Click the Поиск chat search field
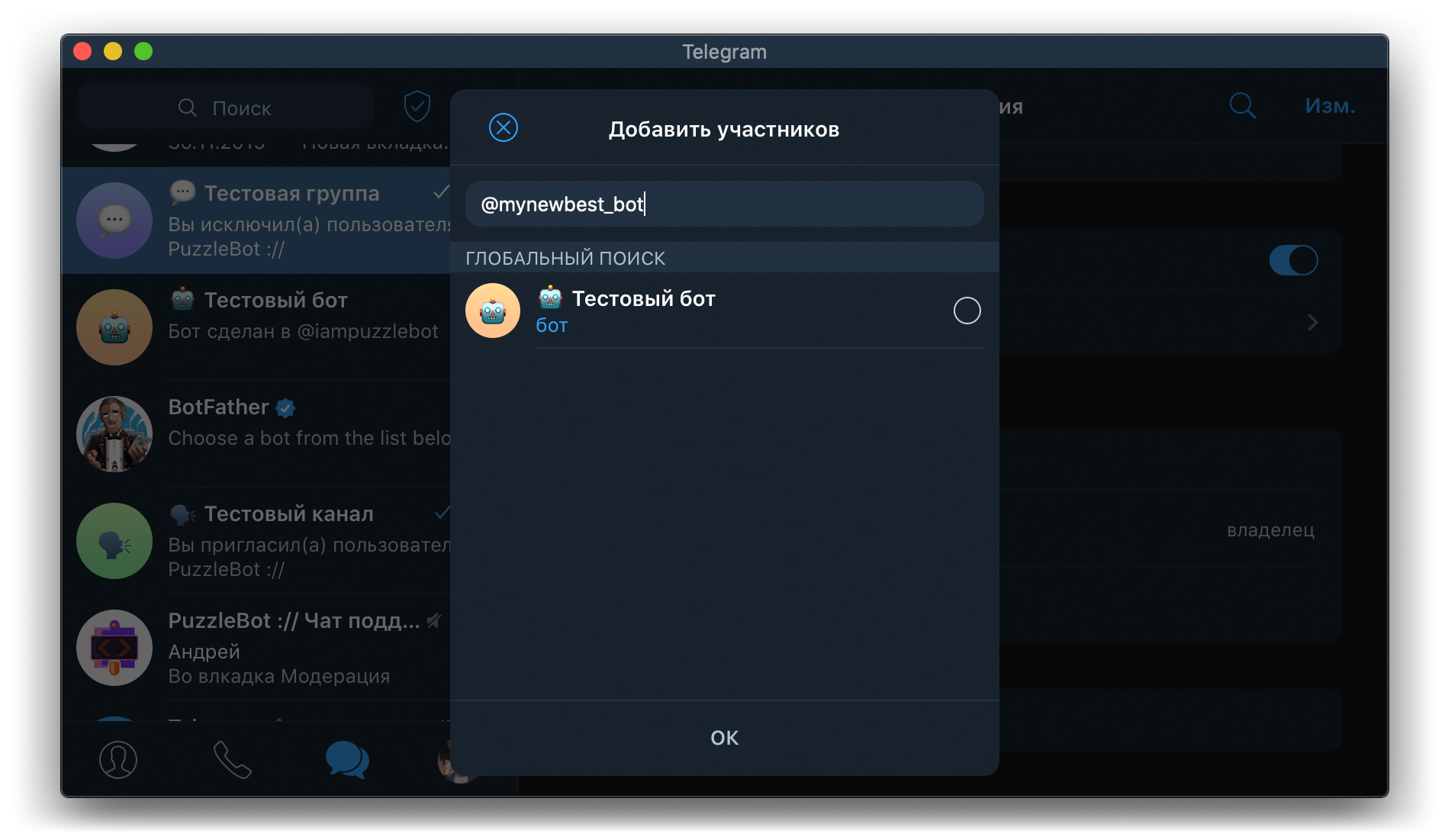The height and width of the screenshot is (840, 1448). (225, 108)
